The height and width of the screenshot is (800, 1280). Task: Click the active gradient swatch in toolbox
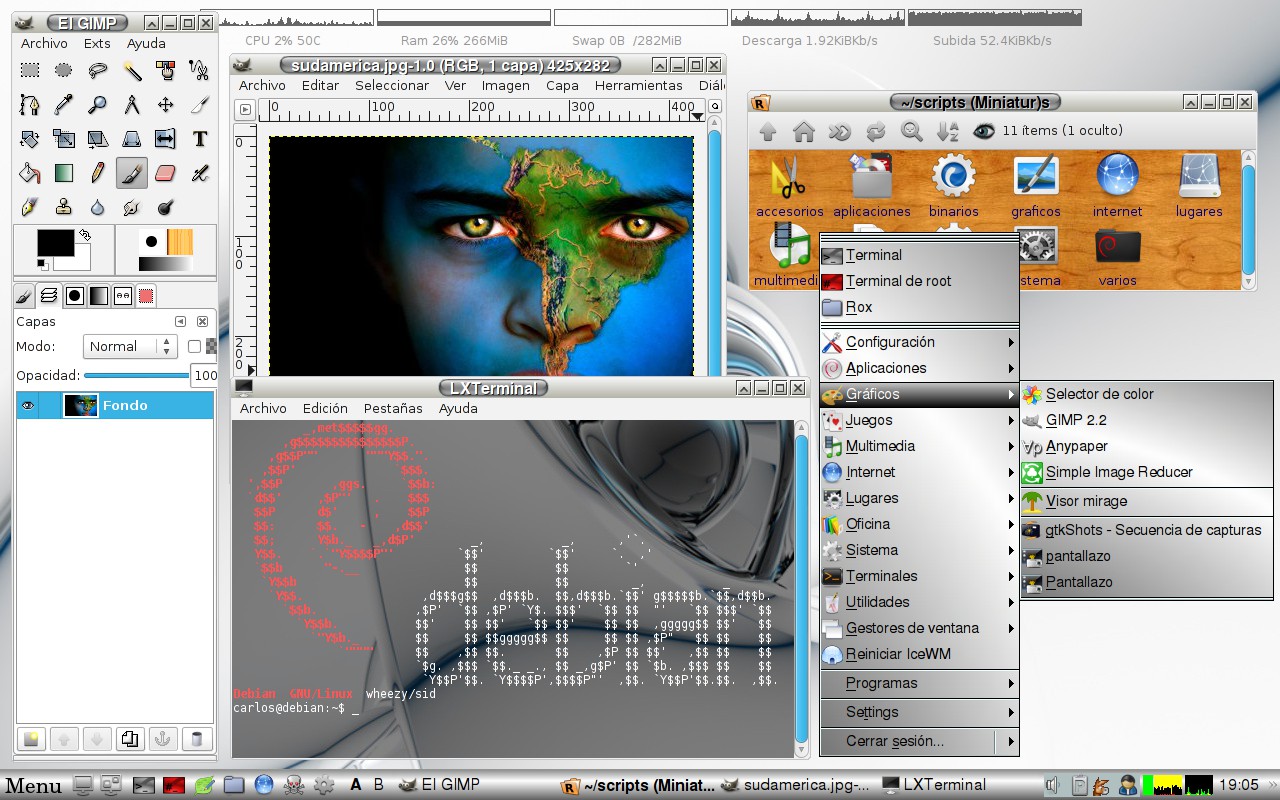(166, 264)
